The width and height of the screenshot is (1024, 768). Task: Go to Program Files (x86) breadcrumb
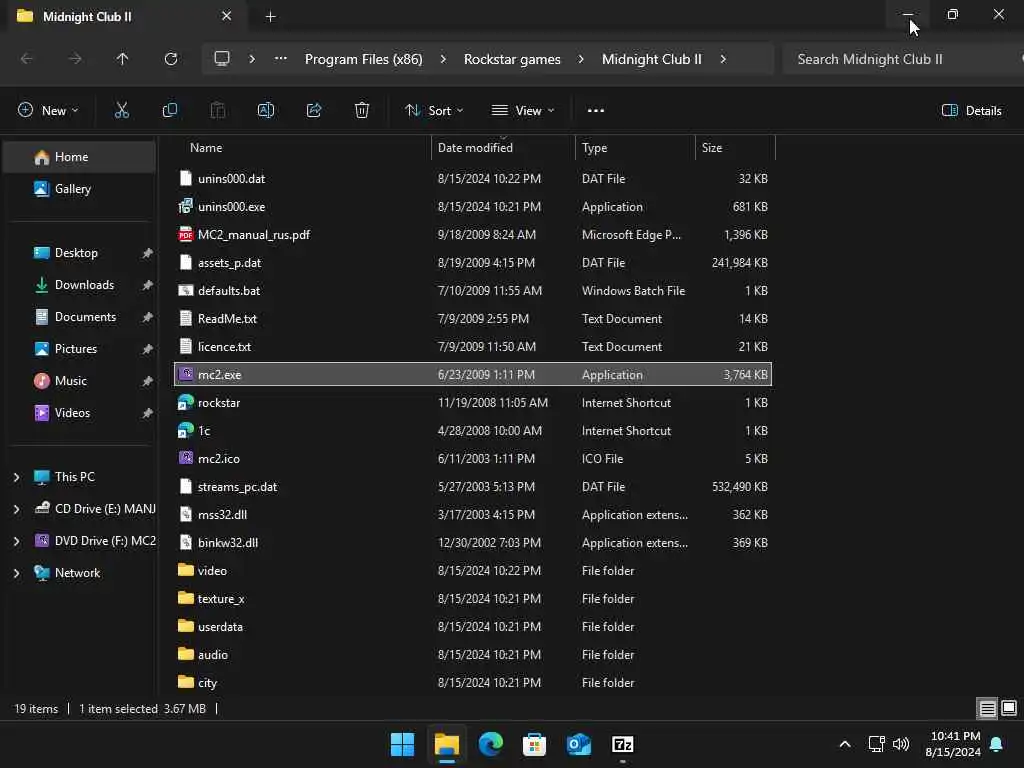(364, 59)
